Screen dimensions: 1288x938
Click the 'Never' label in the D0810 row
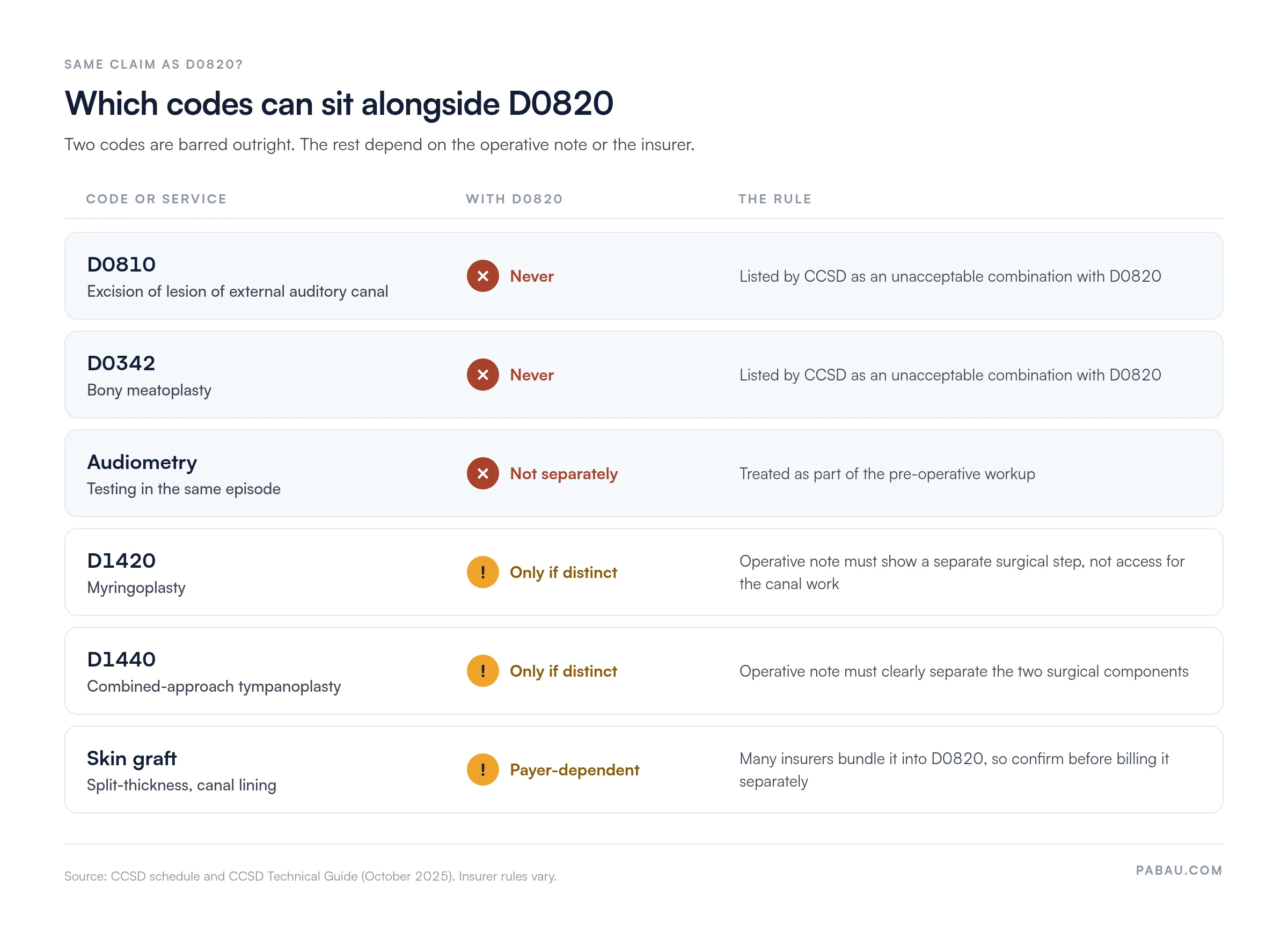click(531, 276)
